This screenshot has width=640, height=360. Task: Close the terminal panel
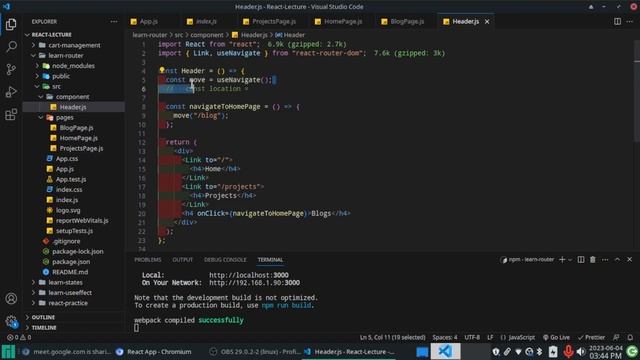pyautogui.click(x=629, y=260)
